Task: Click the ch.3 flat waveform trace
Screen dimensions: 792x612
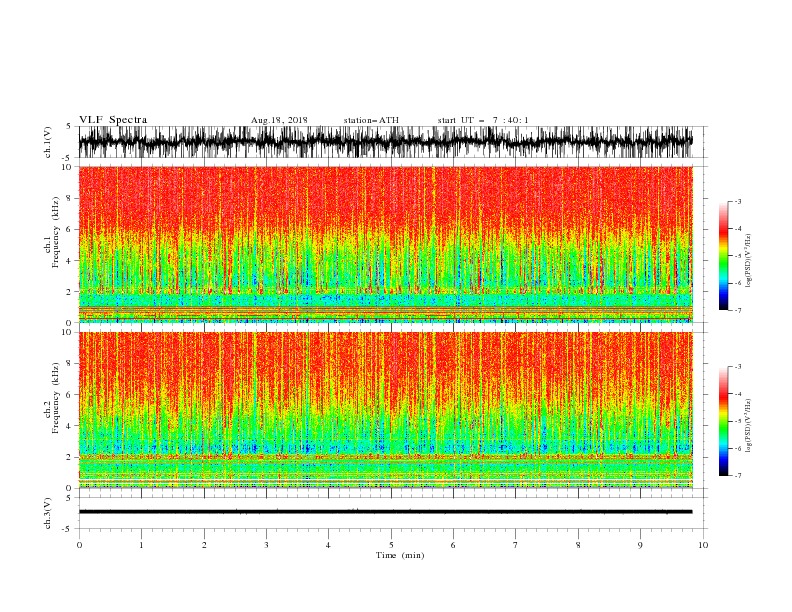Action: [385, 512]
